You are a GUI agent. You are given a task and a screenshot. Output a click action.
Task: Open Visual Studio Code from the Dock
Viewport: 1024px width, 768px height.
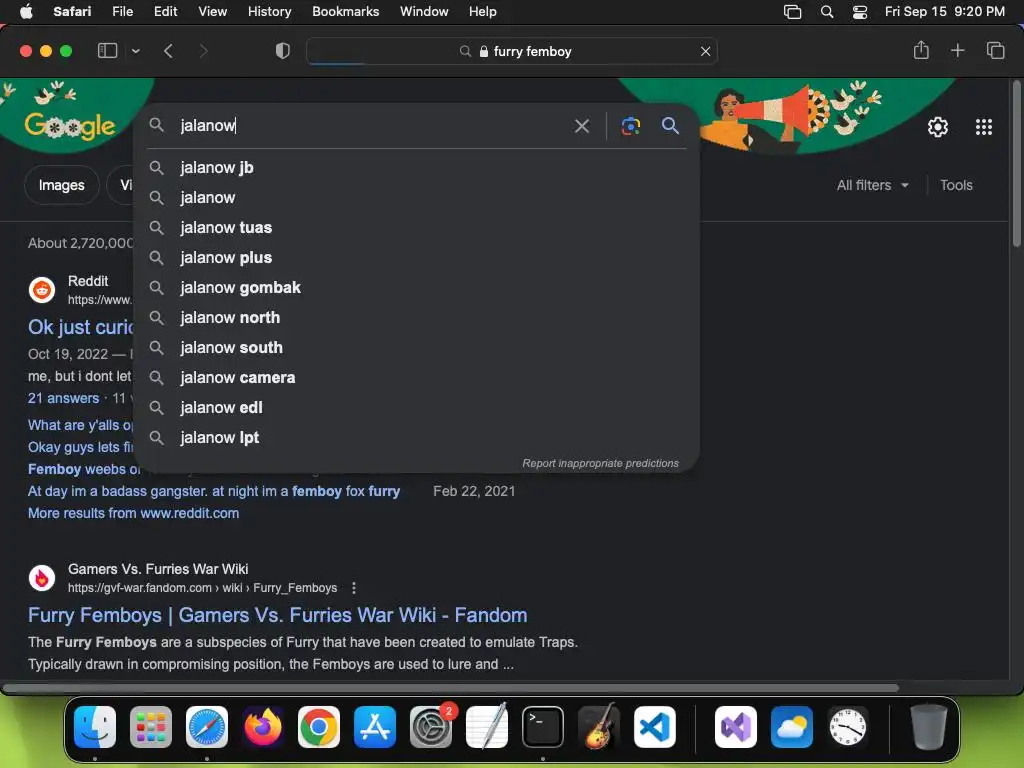click(654, 727)
